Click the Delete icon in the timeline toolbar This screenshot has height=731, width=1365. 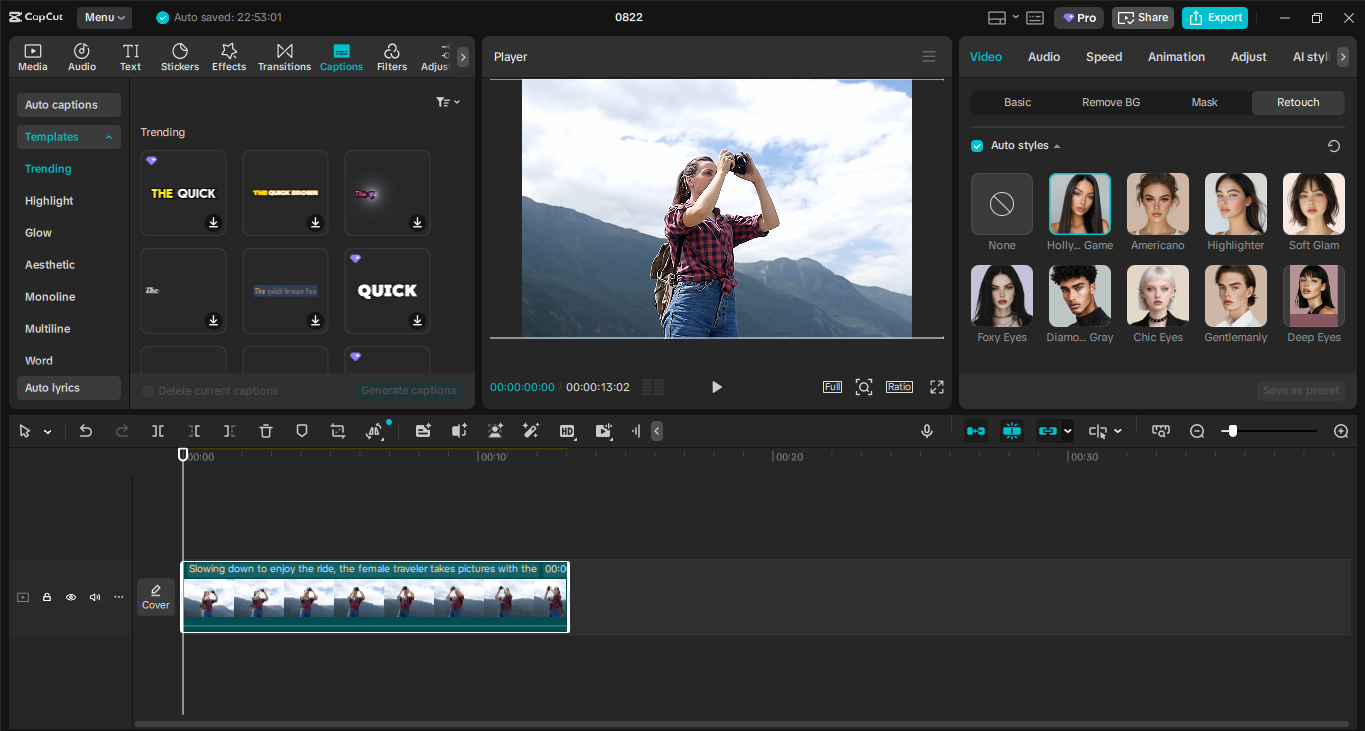point(265,431)
